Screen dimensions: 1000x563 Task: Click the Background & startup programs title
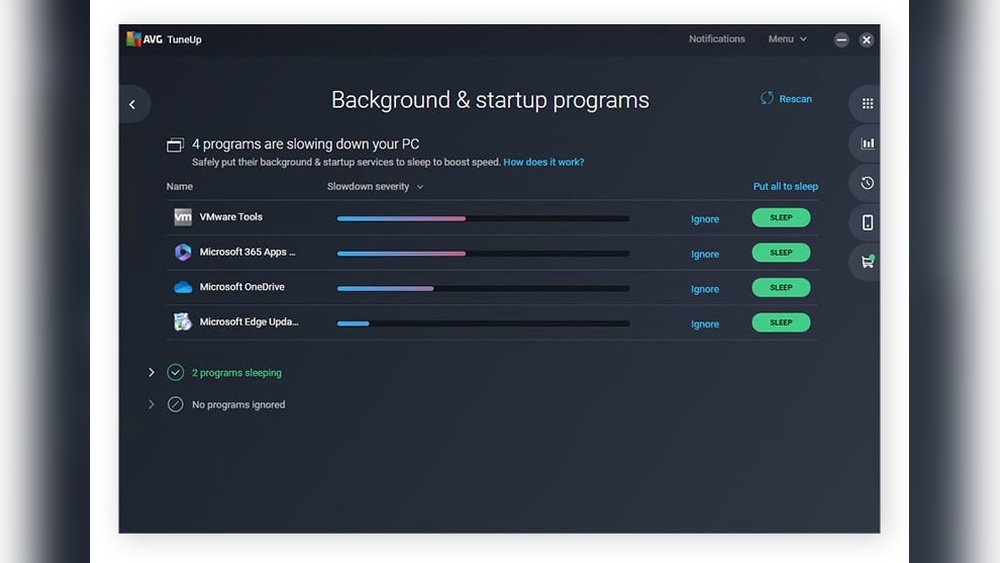tap(490, 100)
